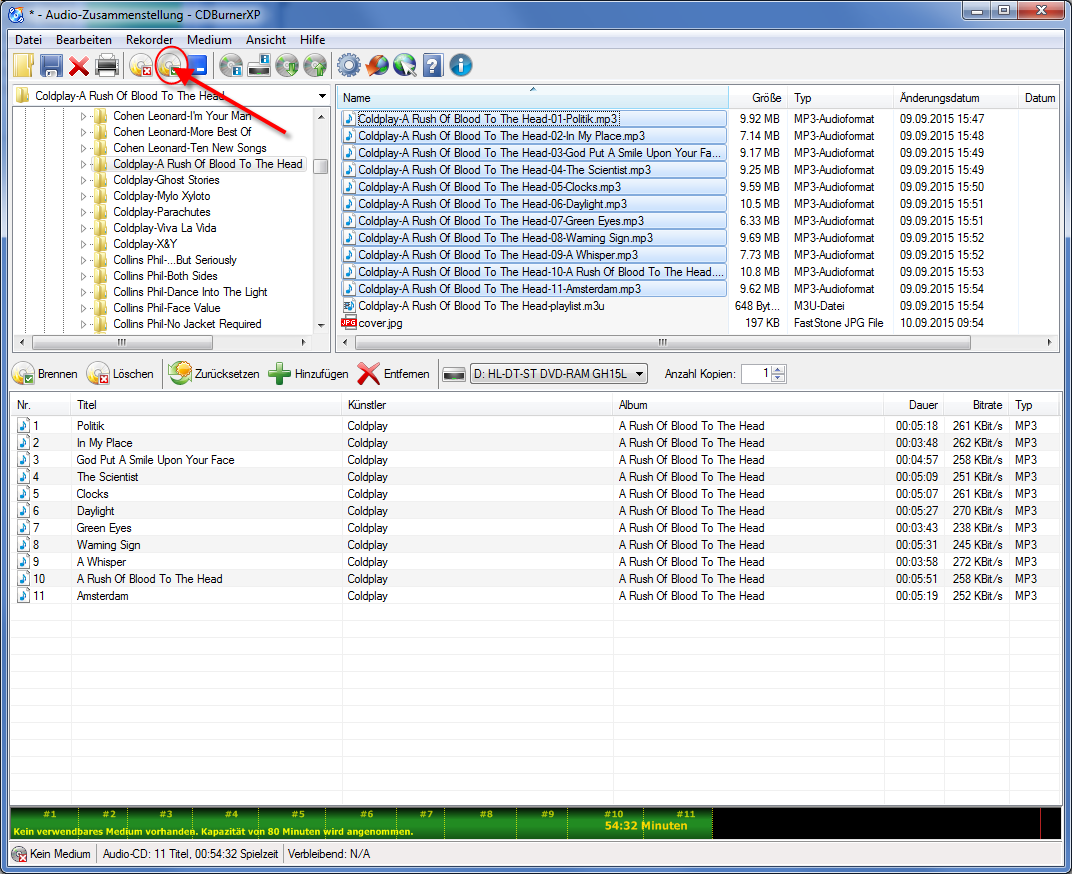Screen dimensions: 1072x874
Task: Open settings via the gear icon
Action: [x=348, y=66]
